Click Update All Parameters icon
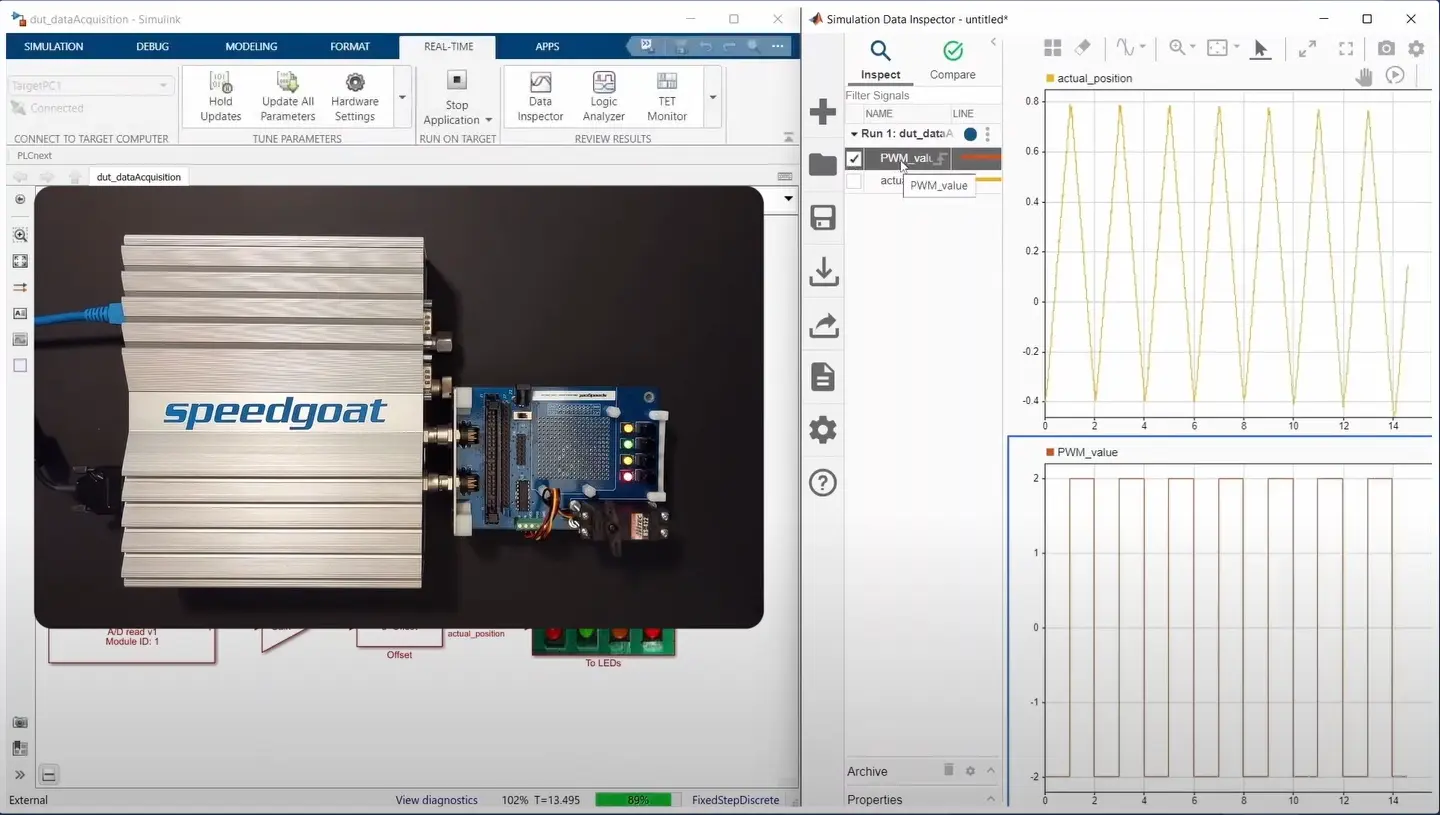This screenshot has height=815, width=1440. [x=288, y=82]
